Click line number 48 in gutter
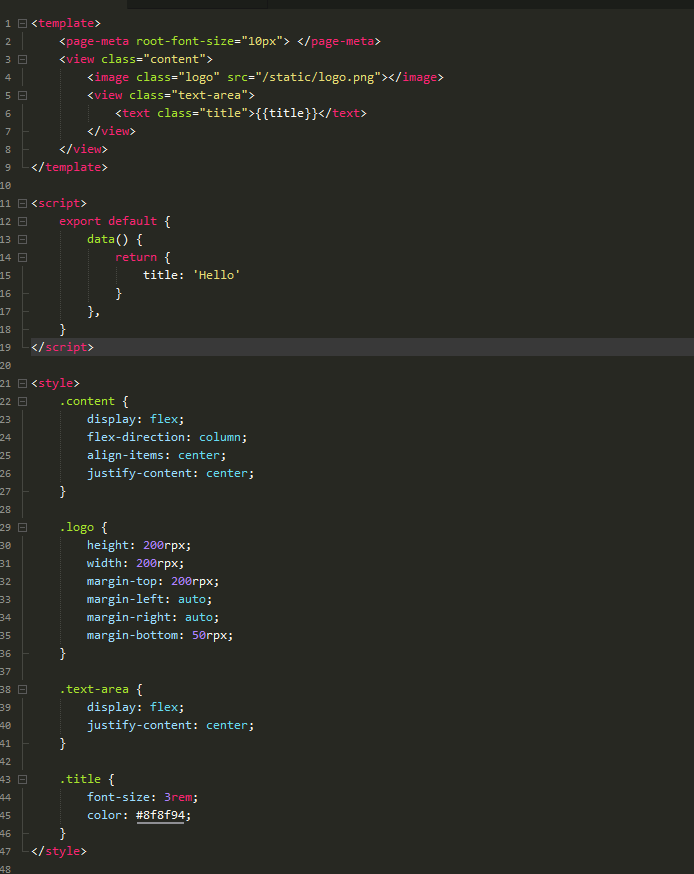 click(6, 869)
